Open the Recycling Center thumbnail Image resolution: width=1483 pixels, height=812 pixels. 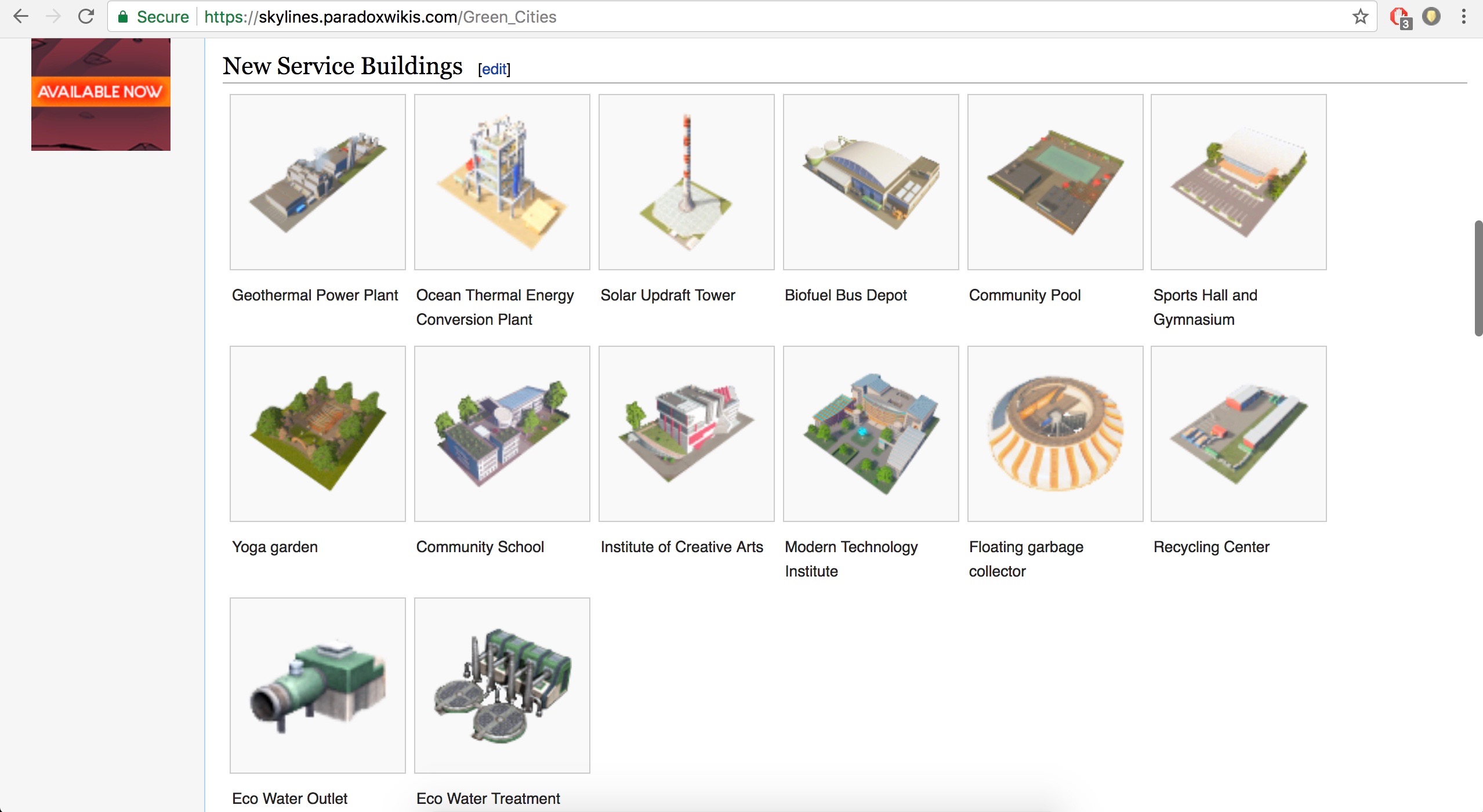1238,433
